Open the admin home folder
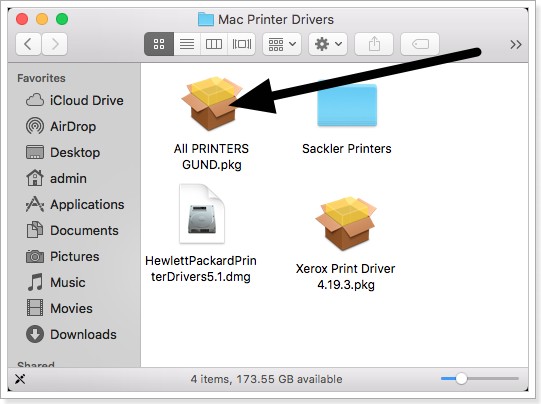Image resolution: width=541 pixels, height=404 pixels. tap(56, 178)
